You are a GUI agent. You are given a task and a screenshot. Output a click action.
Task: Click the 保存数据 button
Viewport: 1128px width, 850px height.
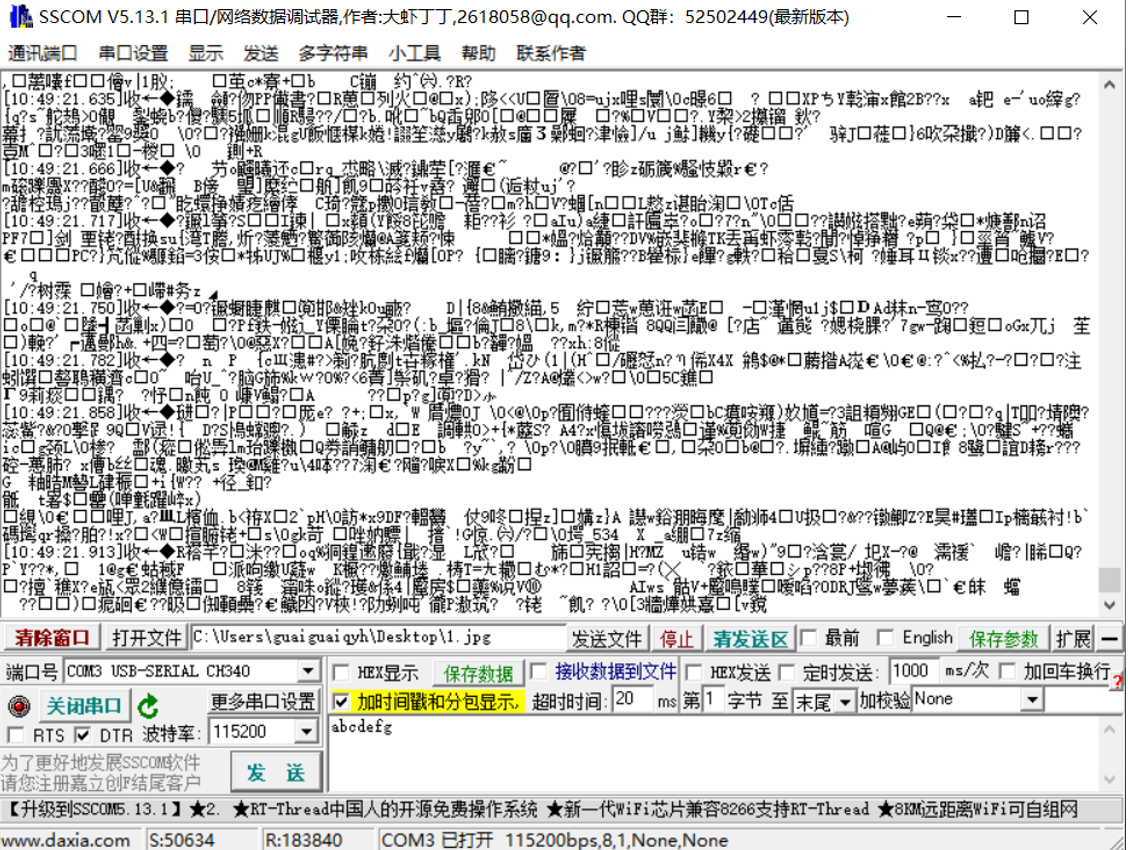click(x=478, y=673)
